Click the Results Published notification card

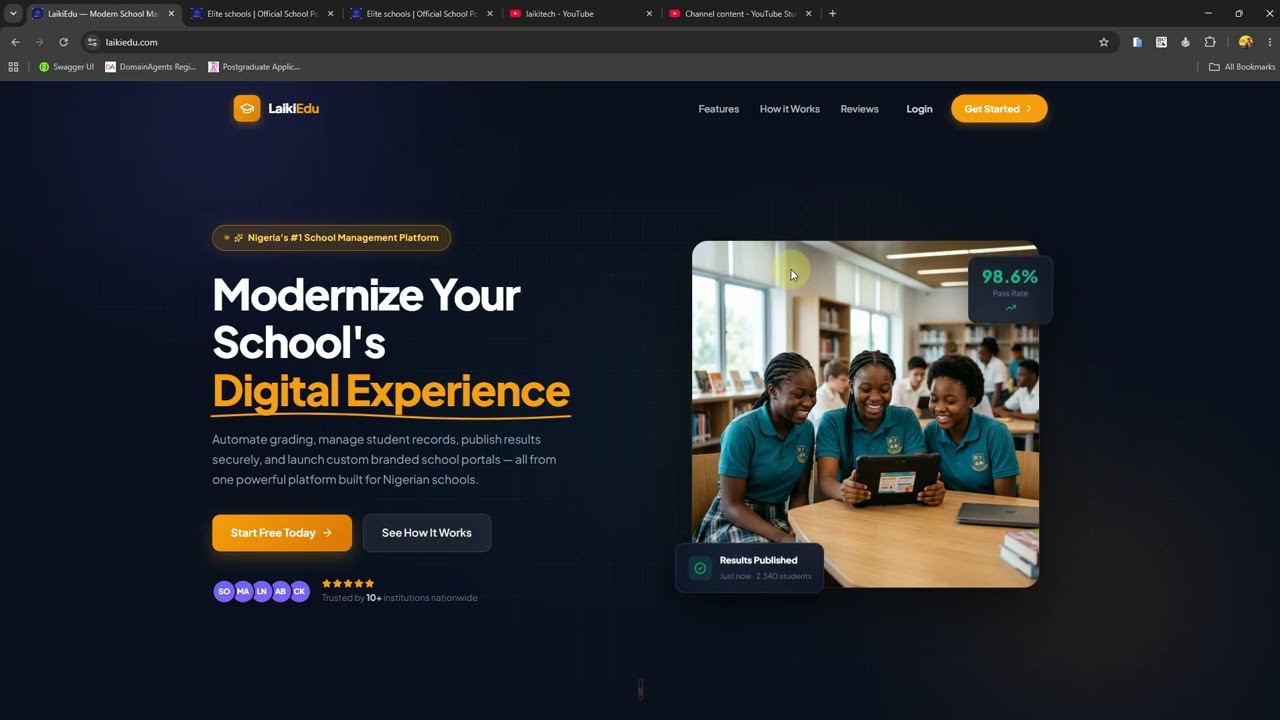pyautogui.click(x=750, y=568)
